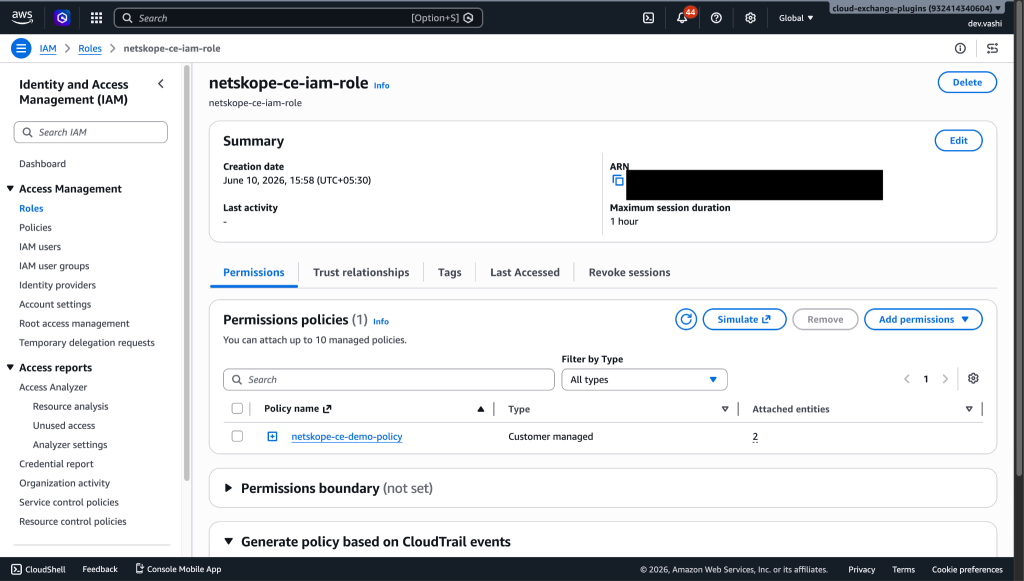Screen dimensions: 1024x581
Task: Open Add permissions dropdown
Action: [x=923, y=319]
